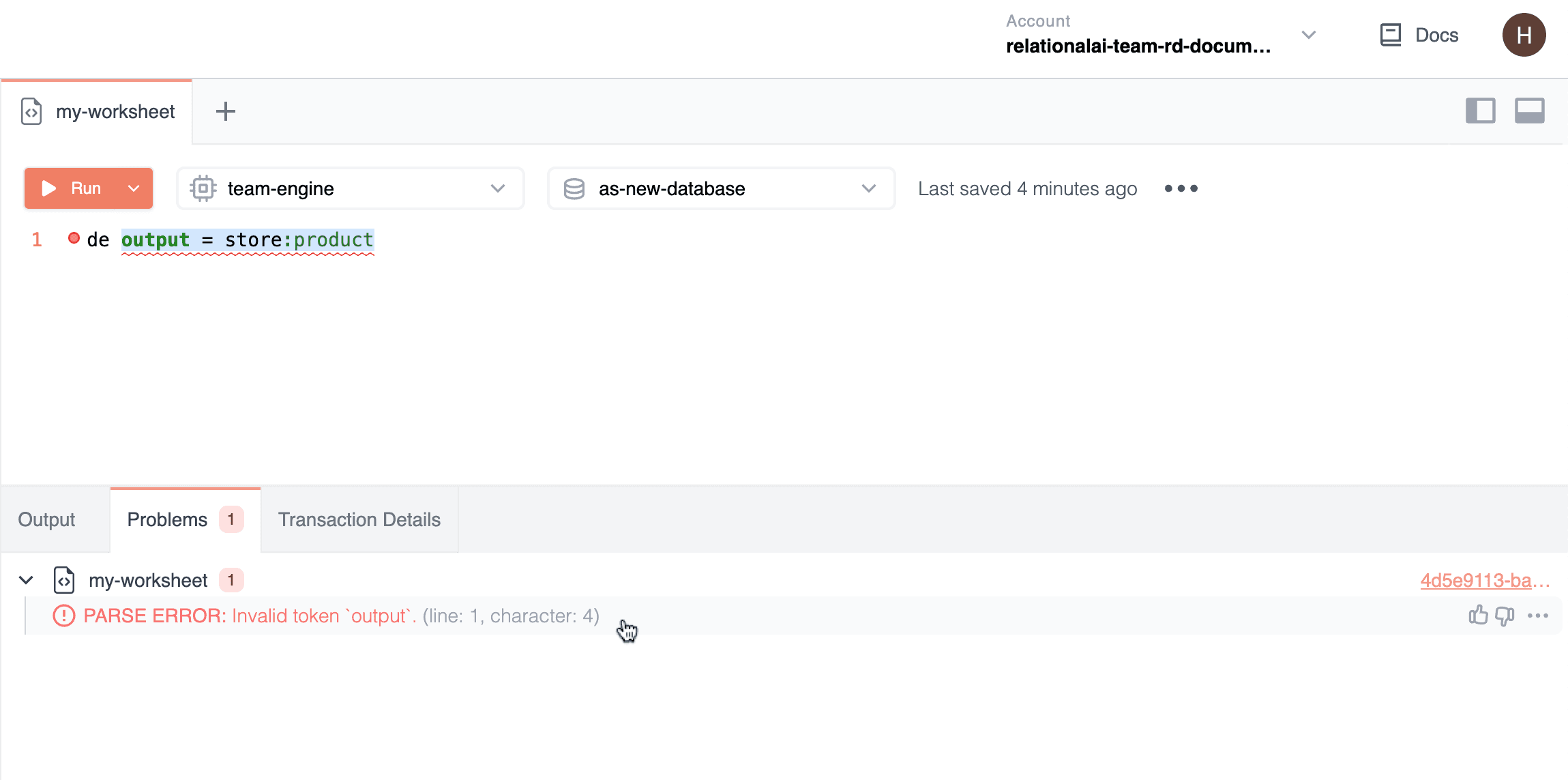Open the as-new-database selector dropdown
This screenshot has width=1568, height=780.
(721, 188)
